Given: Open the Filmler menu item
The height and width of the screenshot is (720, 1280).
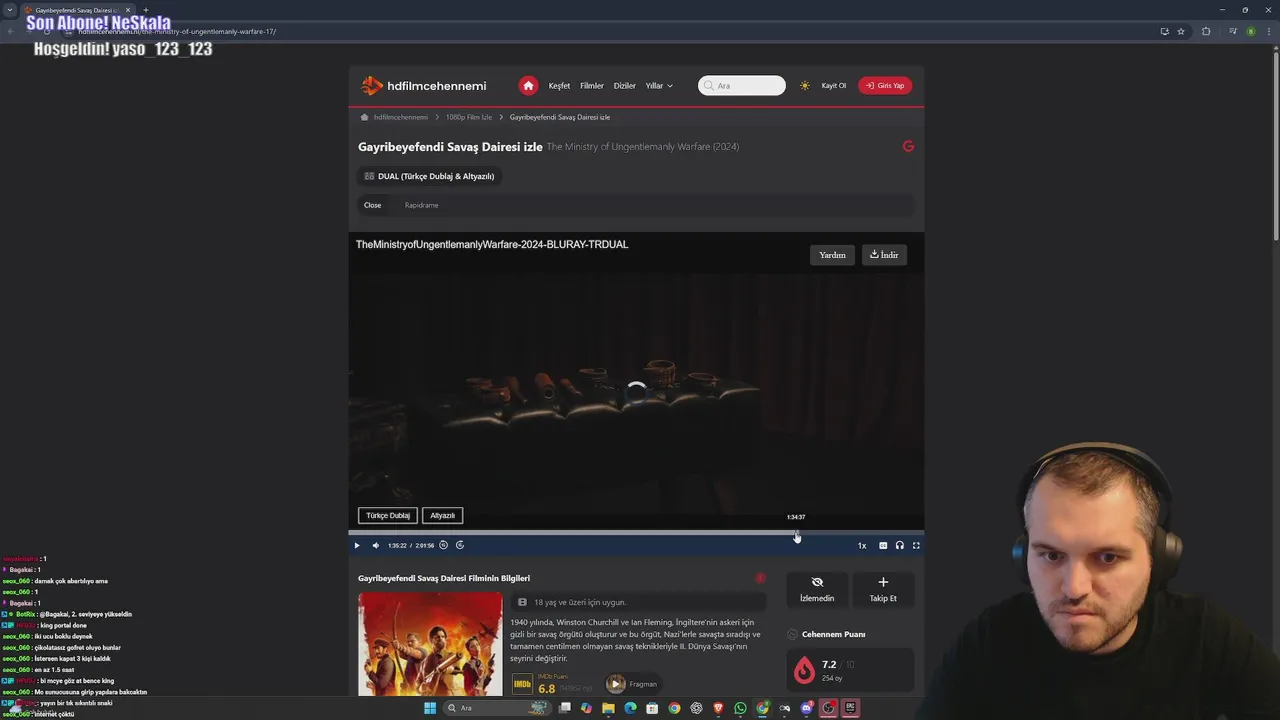Looking at the screenshot, I should pos(592,86).
